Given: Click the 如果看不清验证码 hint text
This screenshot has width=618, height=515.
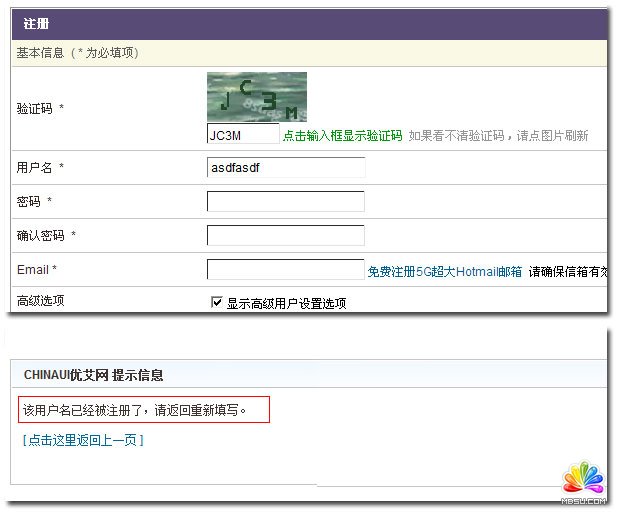Looking at the screenshot, I should [498, 136].
